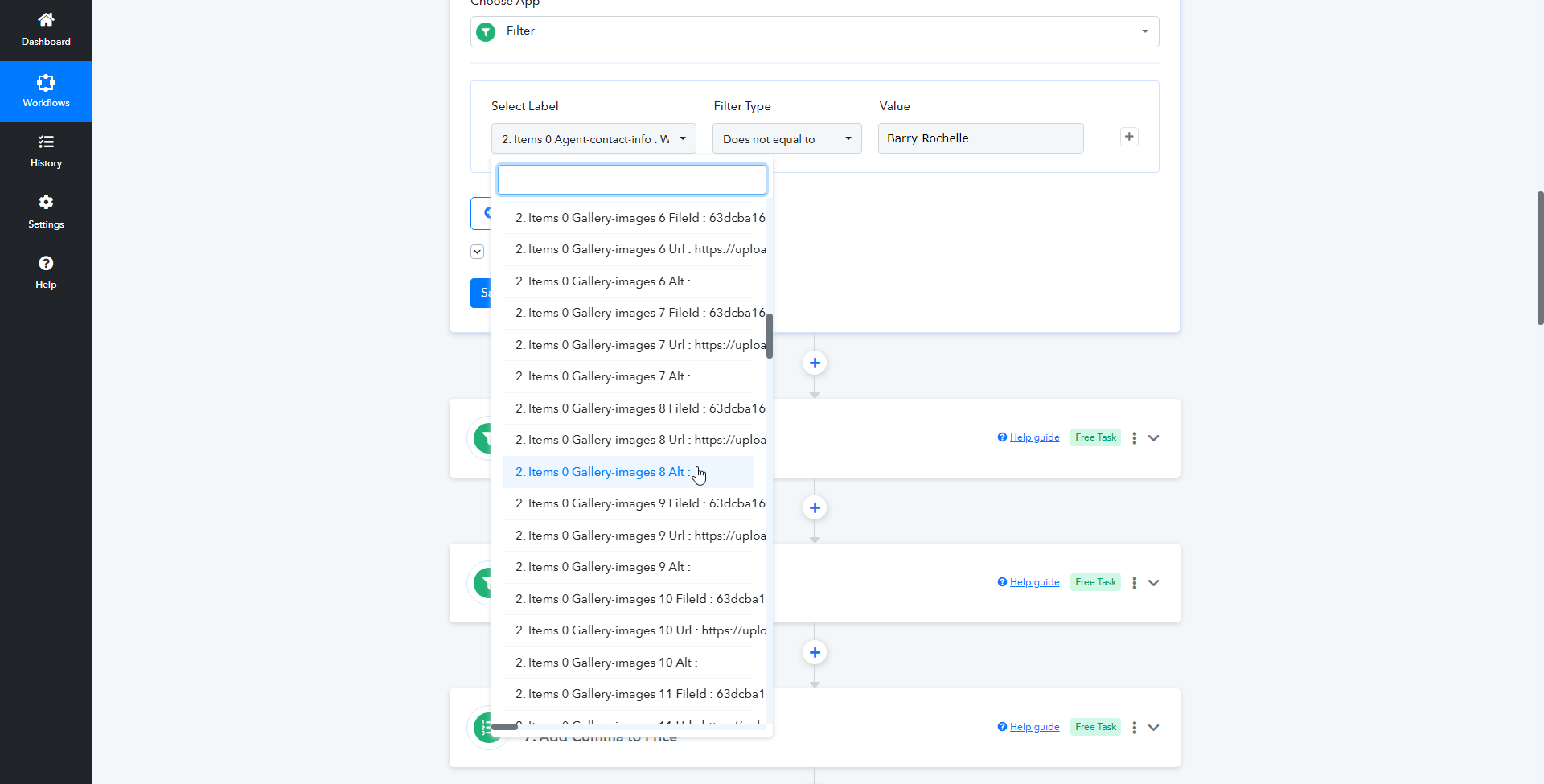This screenshot has height=784, width=1544.
Task: Add a step between the two collapsed Filter steps
Action: [815, 508]
